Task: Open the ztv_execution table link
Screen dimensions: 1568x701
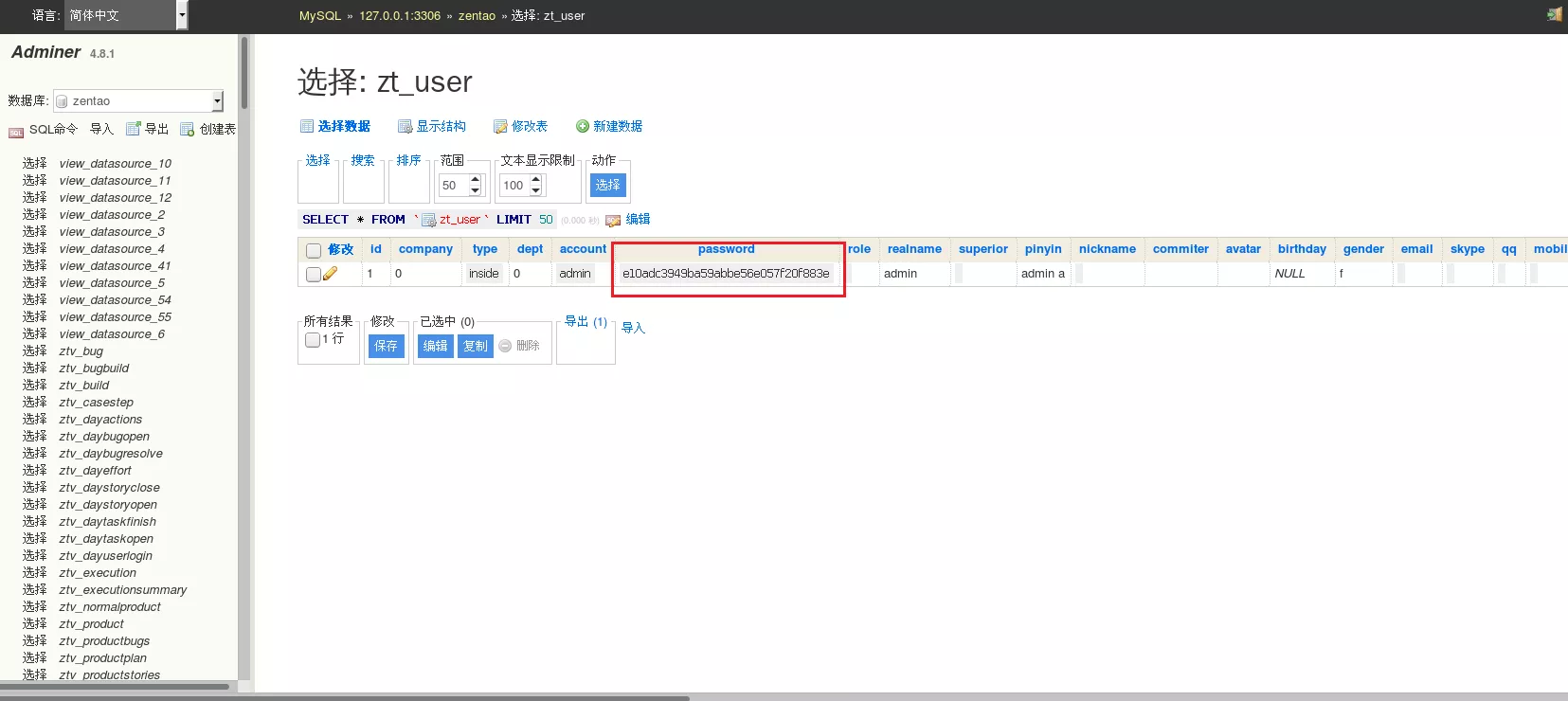Action: tap(98, 573)
